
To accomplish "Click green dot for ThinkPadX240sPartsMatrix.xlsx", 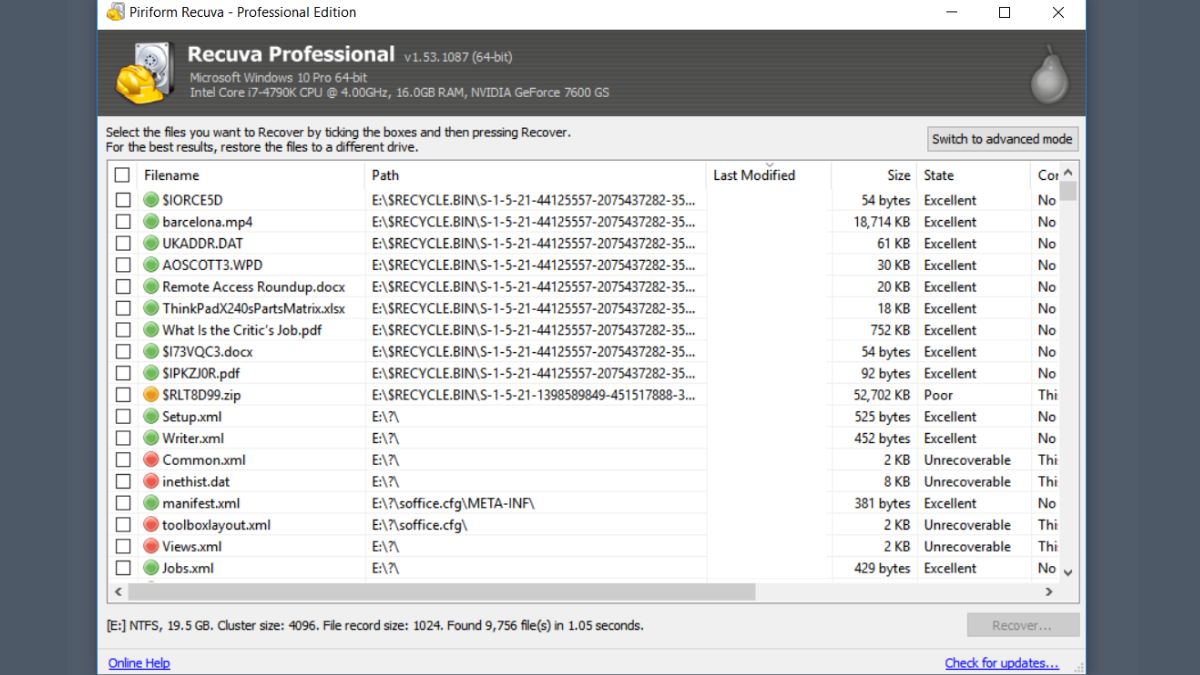I will pyautogui.click(x=152, y=308).
